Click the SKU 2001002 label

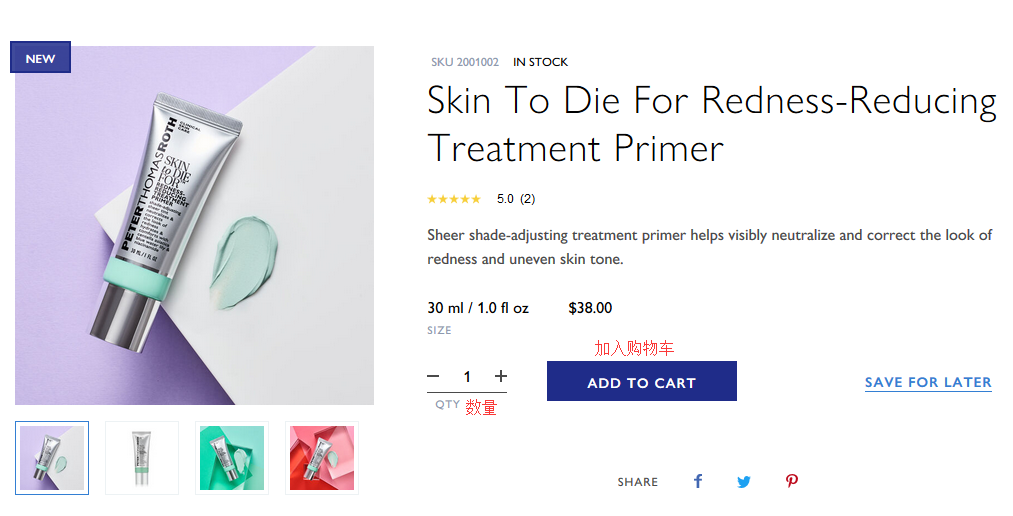(465, 62)
